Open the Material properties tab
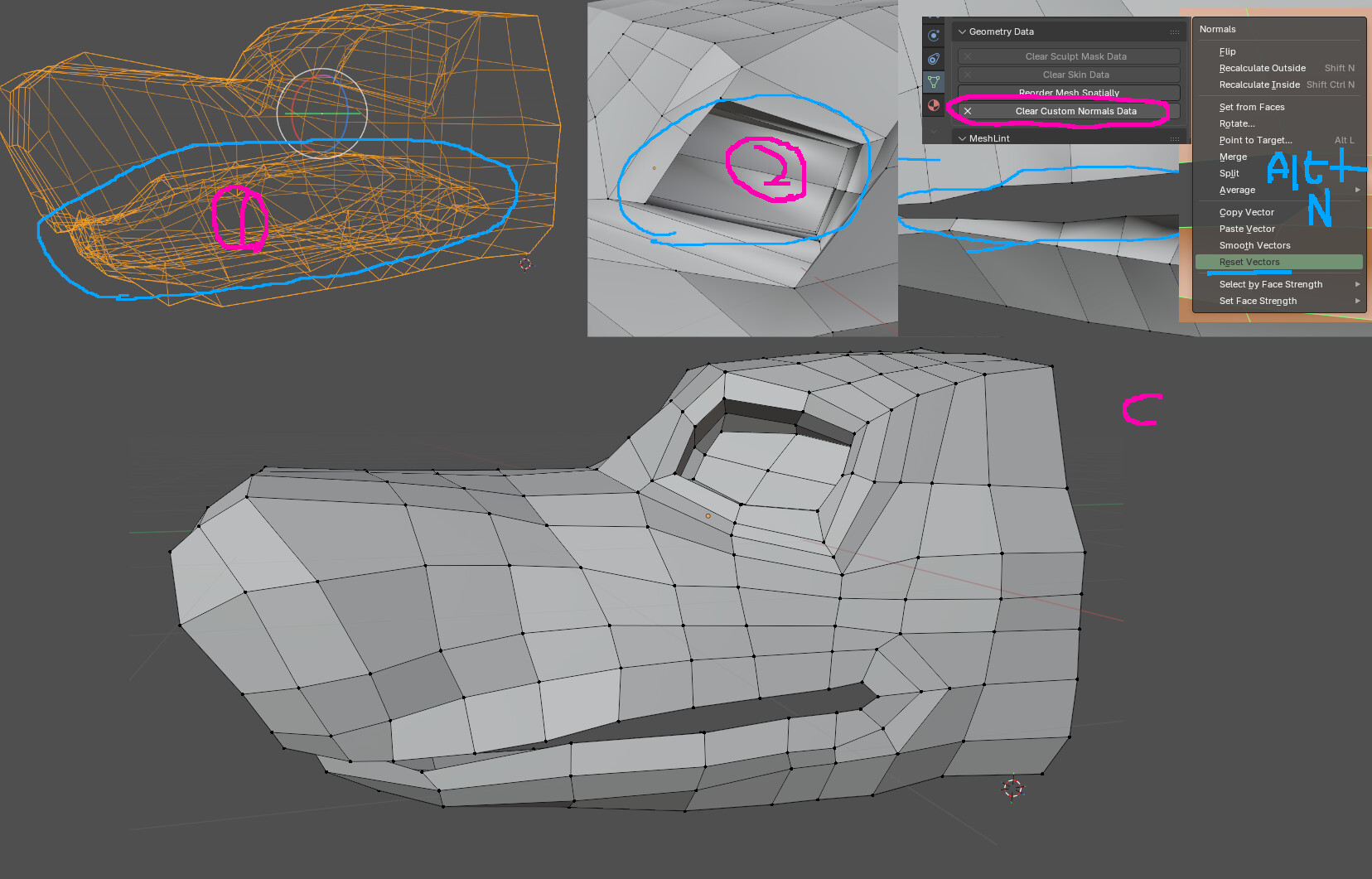The image size is (1372, 879). point(934,105)
